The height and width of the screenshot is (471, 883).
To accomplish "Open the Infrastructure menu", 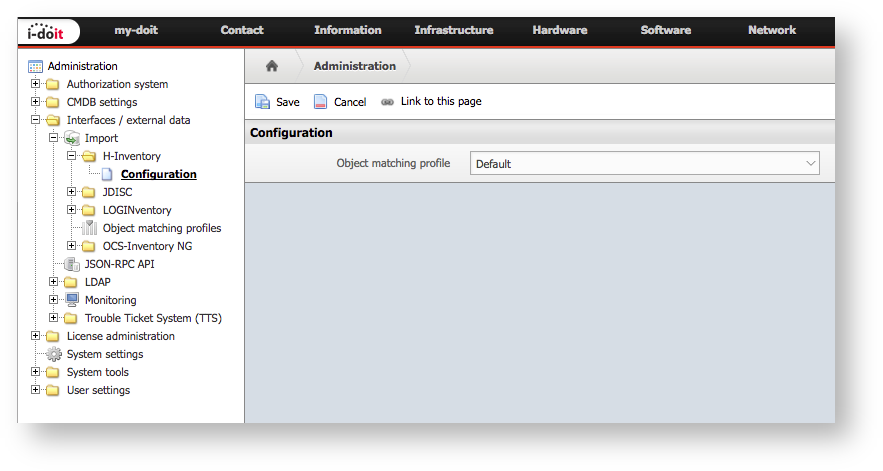I will (453, 30).
